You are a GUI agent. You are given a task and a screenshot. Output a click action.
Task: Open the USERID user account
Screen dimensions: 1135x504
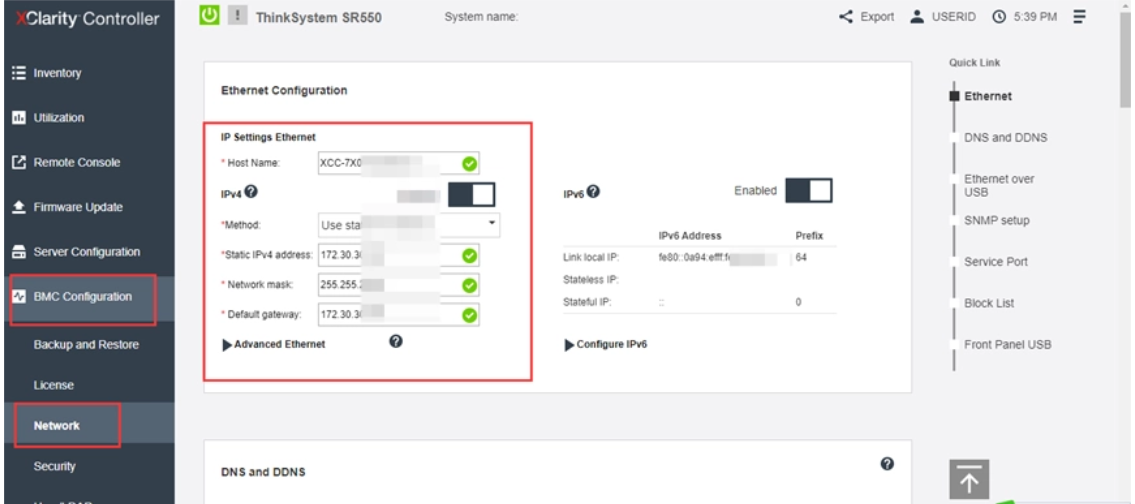click(x=944, y=17)
